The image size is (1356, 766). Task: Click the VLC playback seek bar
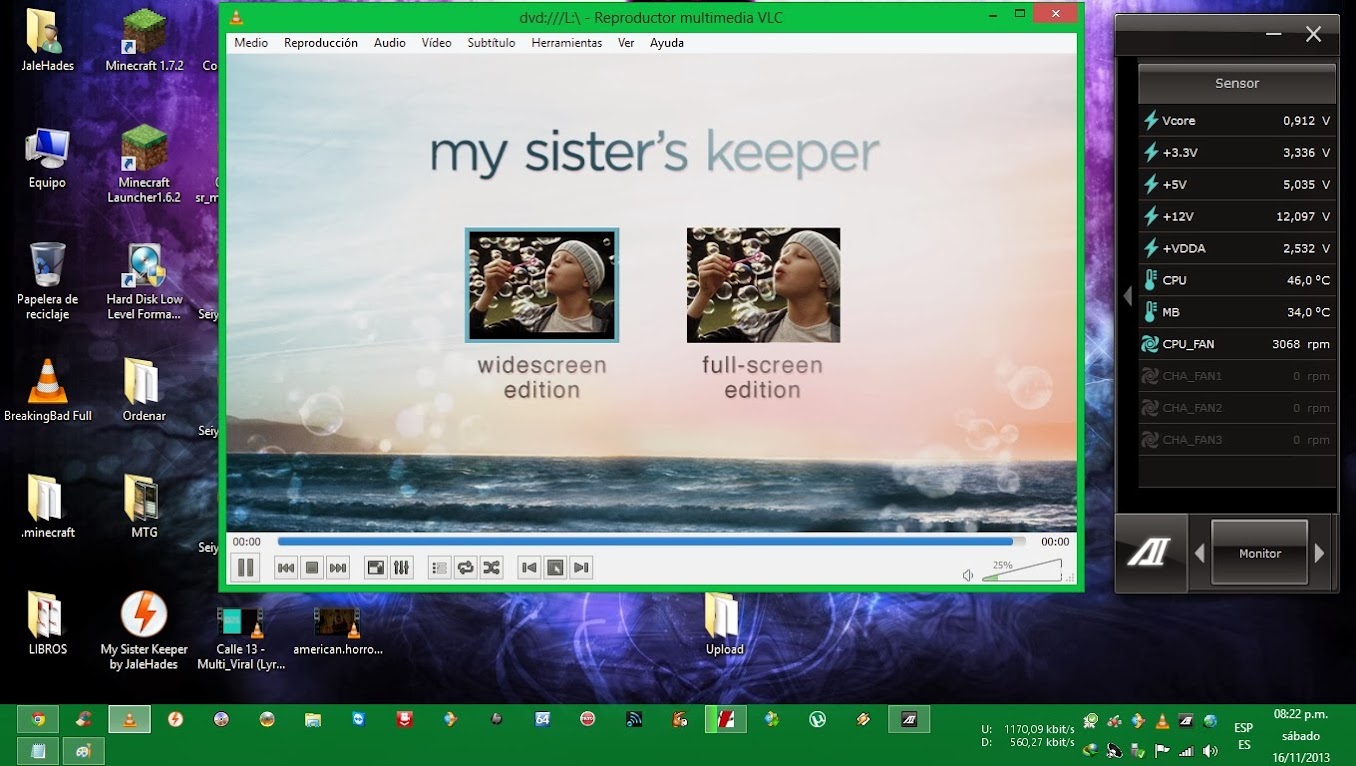[651, 542]
